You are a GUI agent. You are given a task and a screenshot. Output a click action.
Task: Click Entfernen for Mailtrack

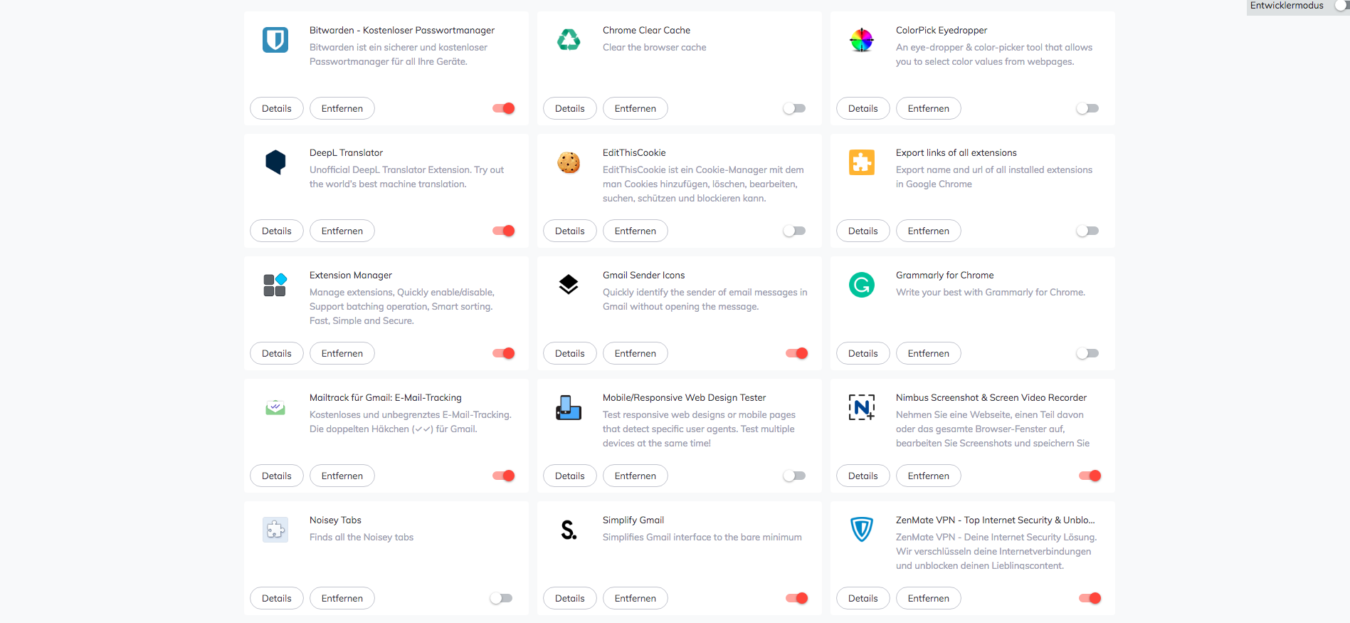point(342,476)
